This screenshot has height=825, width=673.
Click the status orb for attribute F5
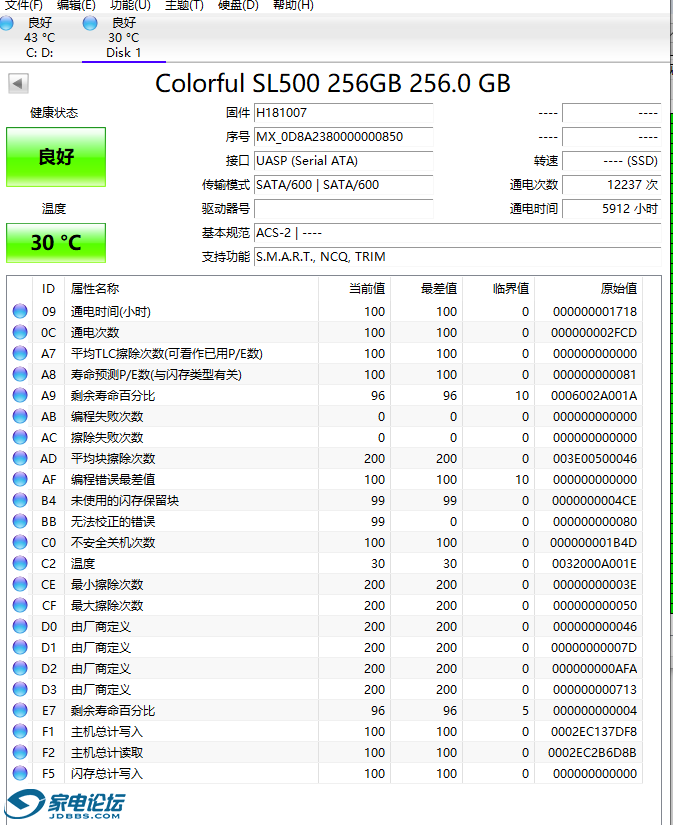(x=20, y=773)
